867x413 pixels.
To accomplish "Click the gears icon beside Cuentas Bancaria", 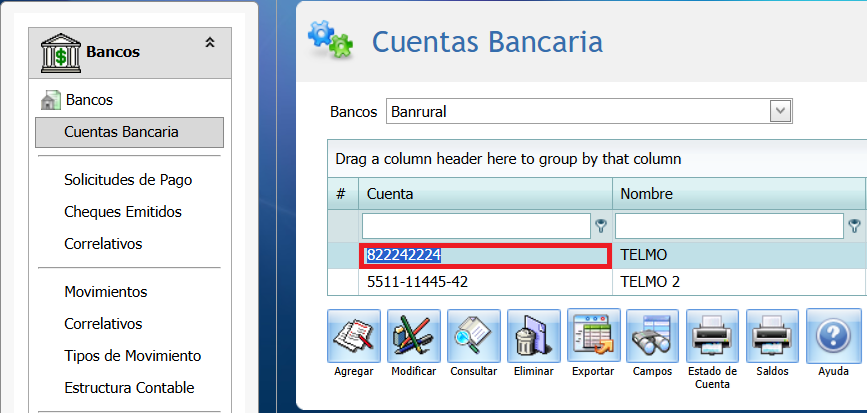I will click(331, 39).
